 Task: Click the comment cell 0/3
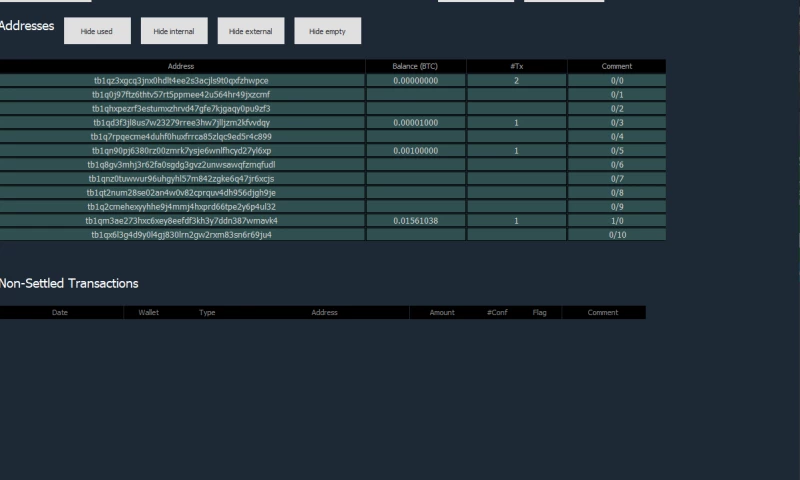tap(617, 122)
